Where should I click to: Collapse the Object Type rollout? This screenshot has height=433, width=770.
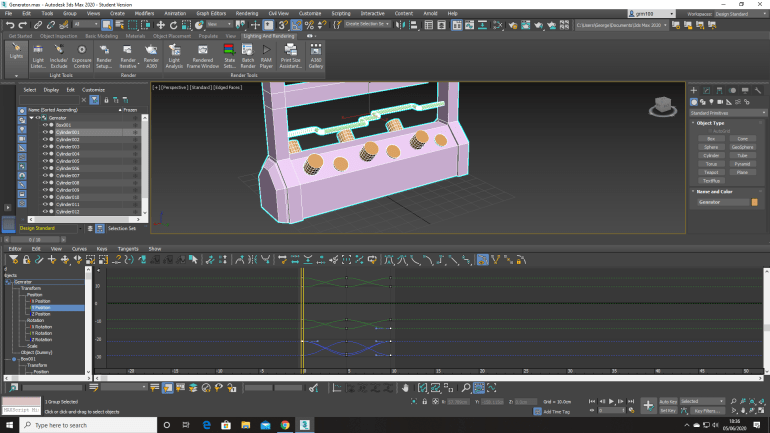[693, 123]
